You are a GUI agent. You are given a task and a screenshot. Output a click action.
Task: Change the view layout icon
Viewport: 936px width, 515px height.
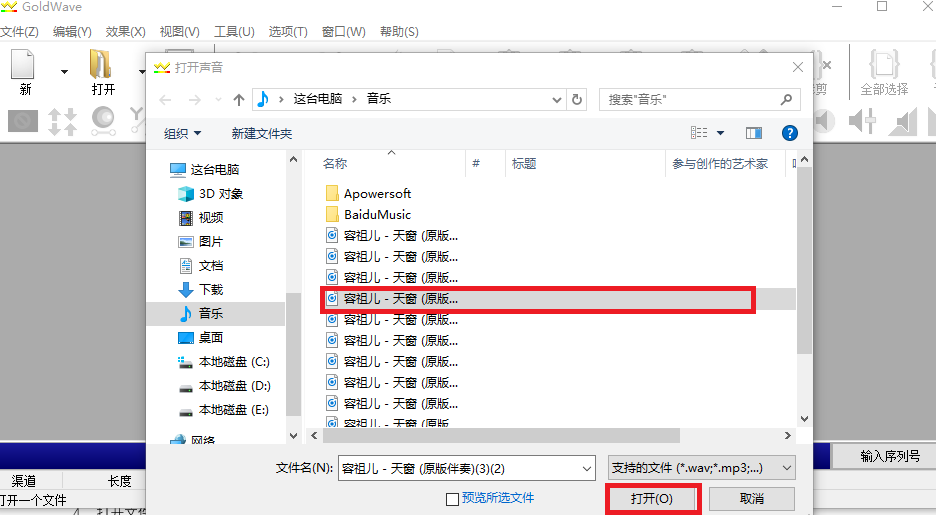point(699,132)
